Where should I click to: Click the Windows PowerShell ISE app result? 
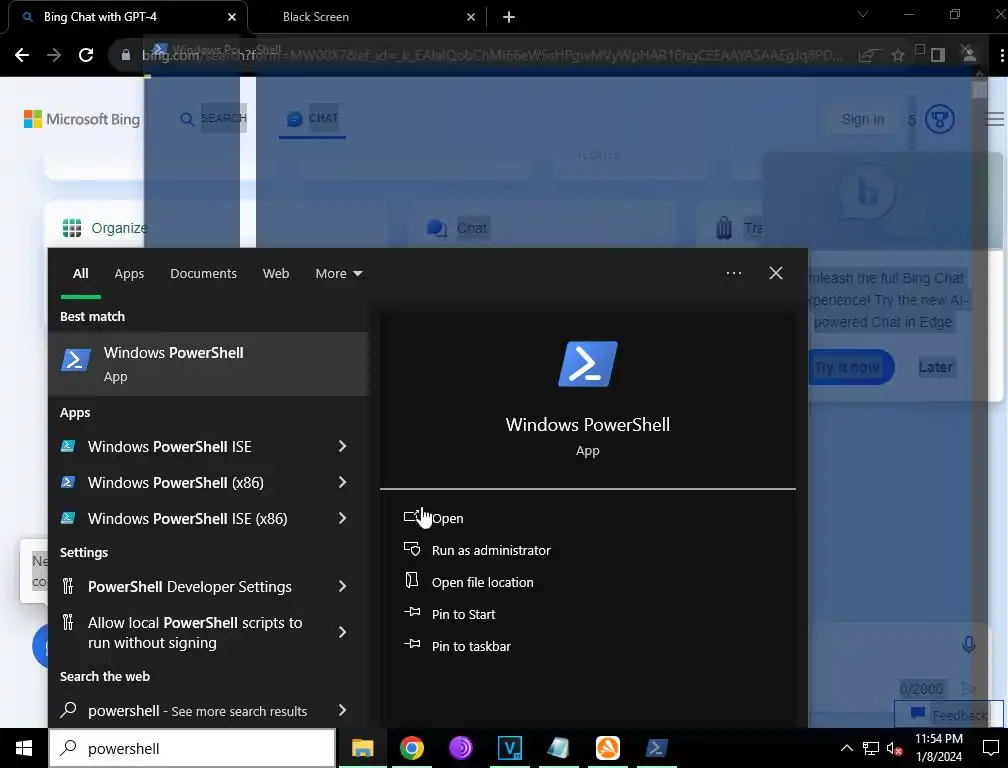click(x=170, y=447)
